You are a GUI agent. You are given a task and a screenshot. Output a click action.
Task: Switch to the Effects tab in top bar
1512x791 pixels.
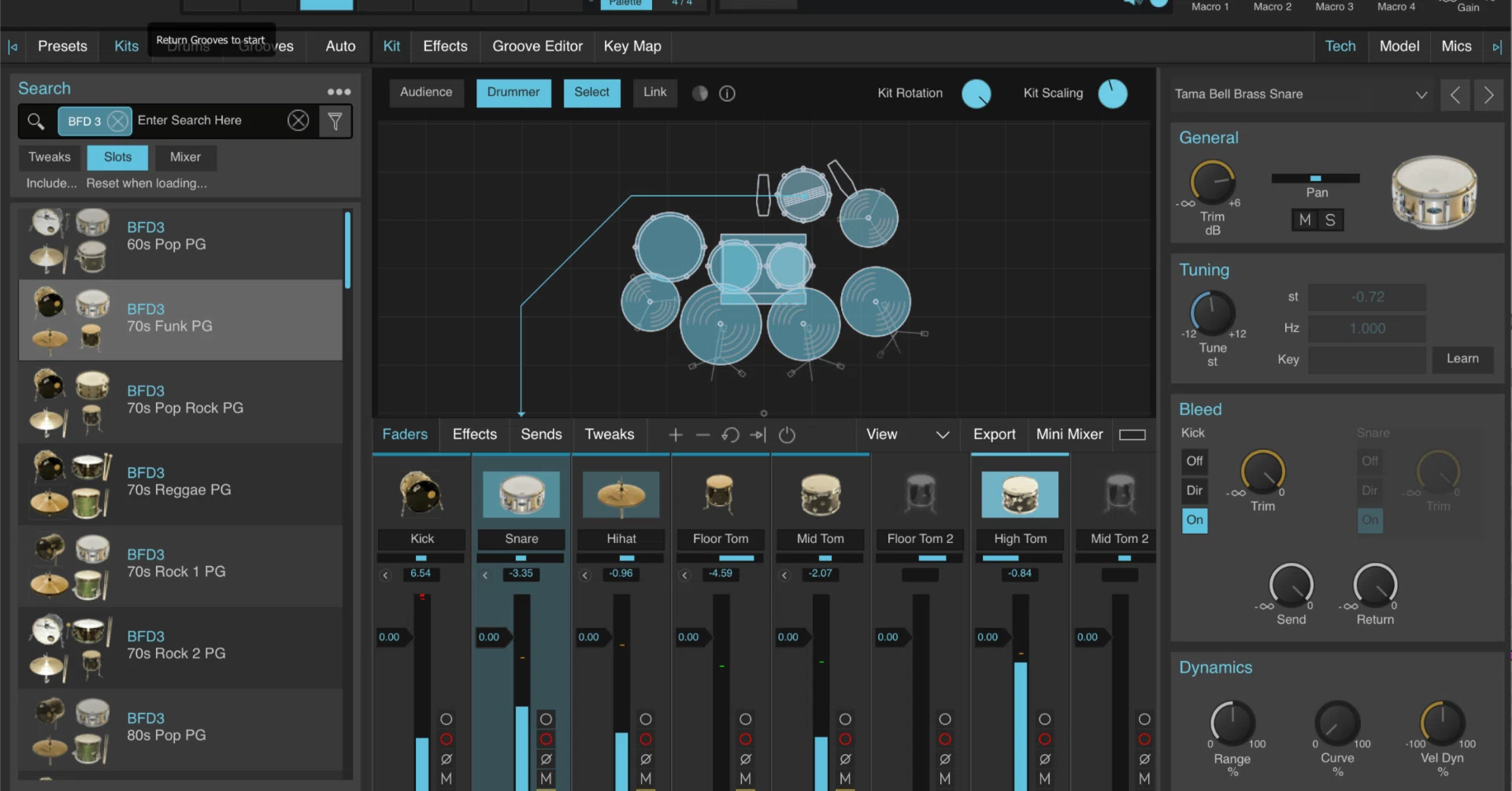click(x=445, y=46)
